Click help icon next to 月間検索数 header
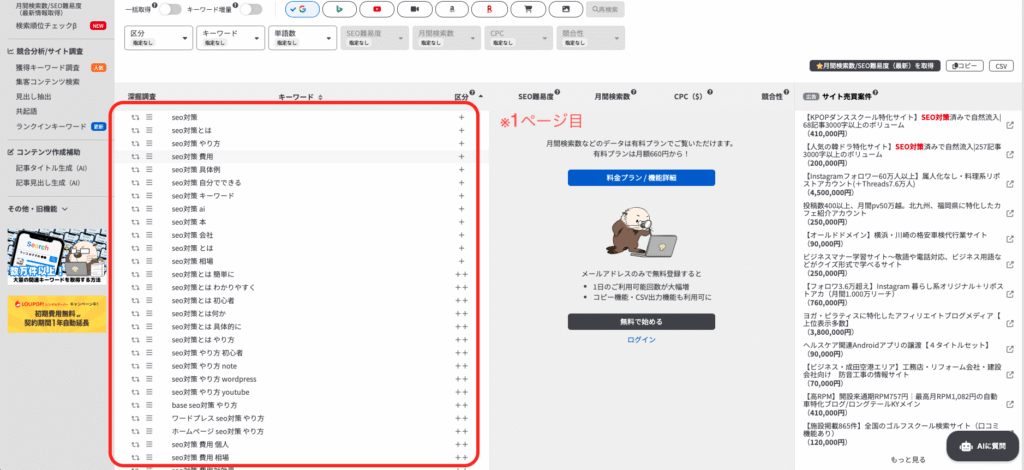Screen dimensions: 1024x470 click(x=633, y=93)
